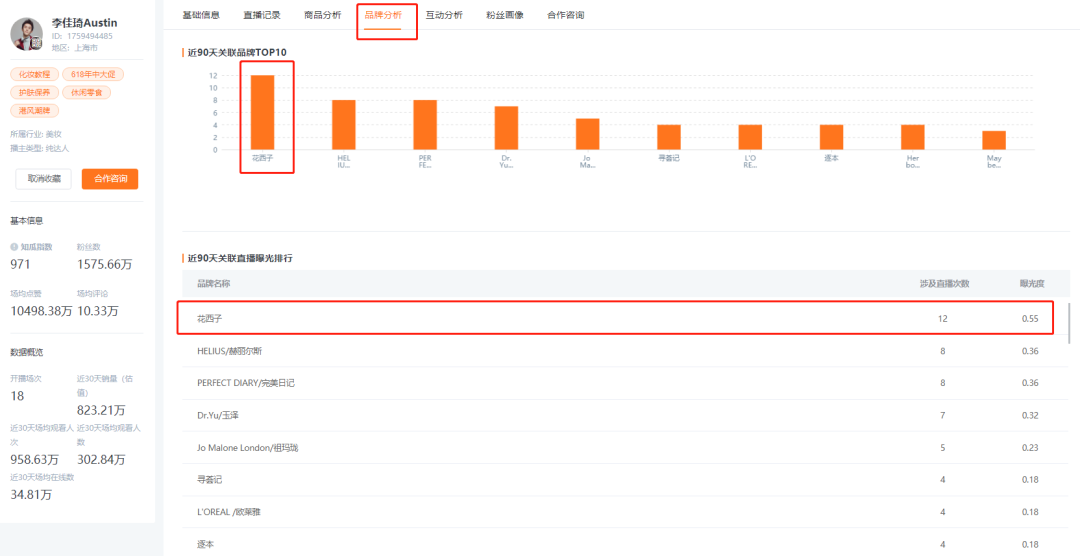The width and height of the screenshot is (1080, 556).
Task: Click 花西子 in the brand table
Action: [209, 319]
